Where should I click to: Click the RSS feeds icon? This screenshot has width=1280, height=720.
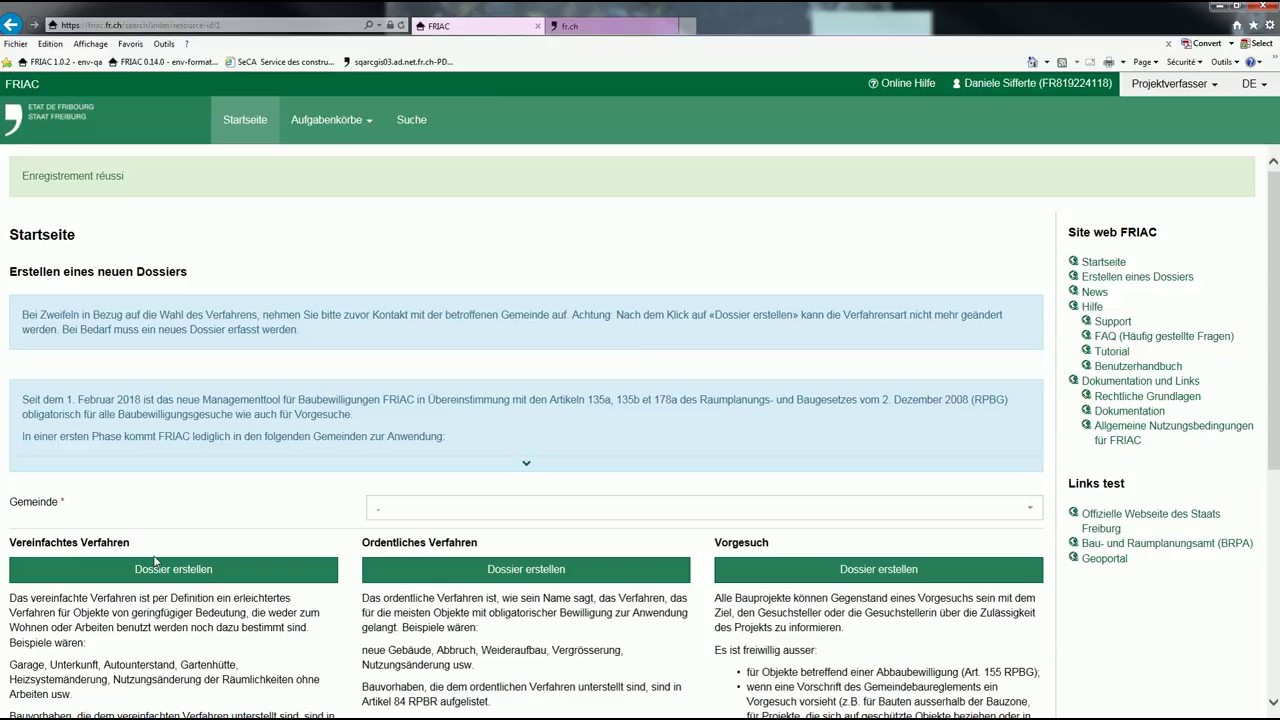coord(1062,62)
